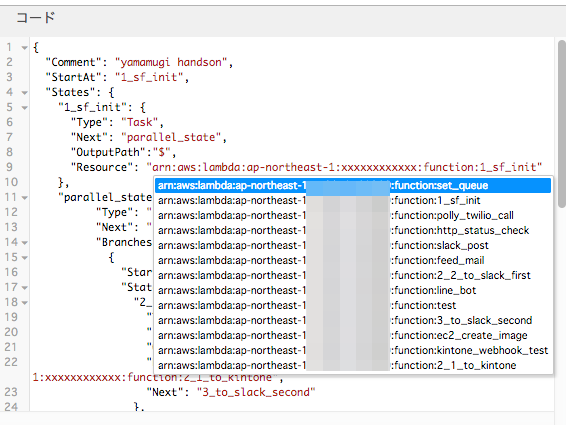
Task: Pick the function:test suggestion
Action: 353,305
